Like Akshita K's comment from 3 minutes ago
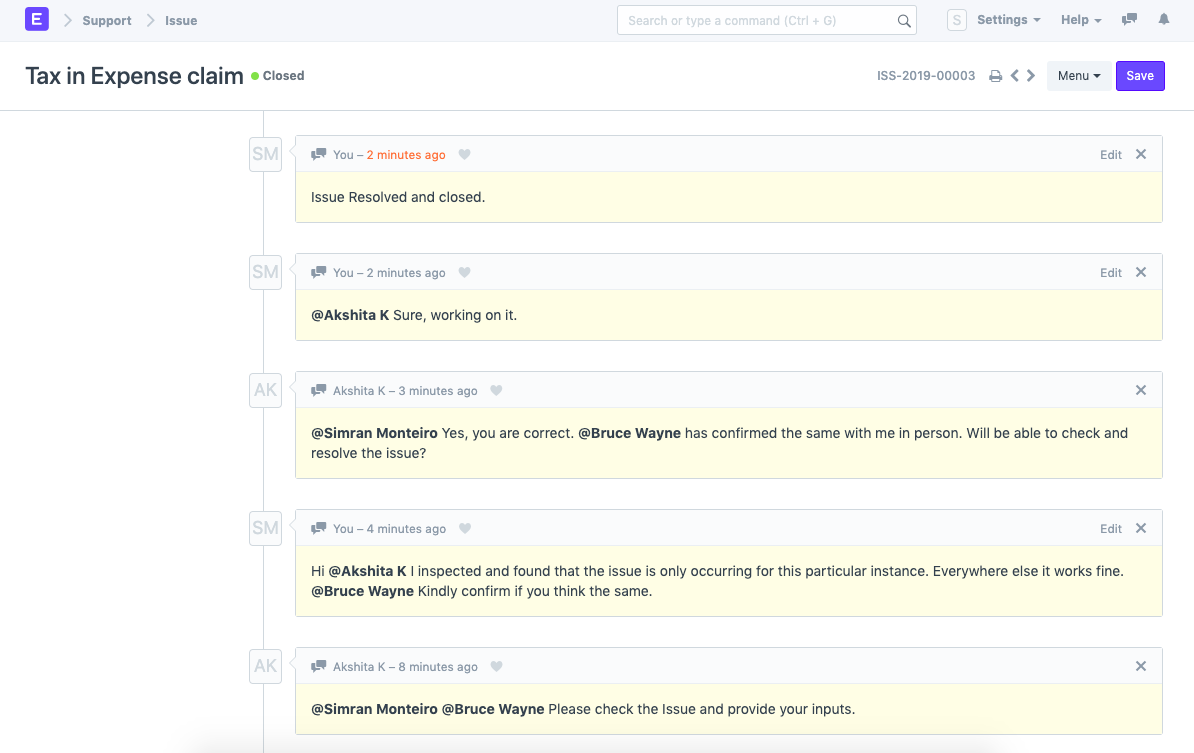 (496, 391)
